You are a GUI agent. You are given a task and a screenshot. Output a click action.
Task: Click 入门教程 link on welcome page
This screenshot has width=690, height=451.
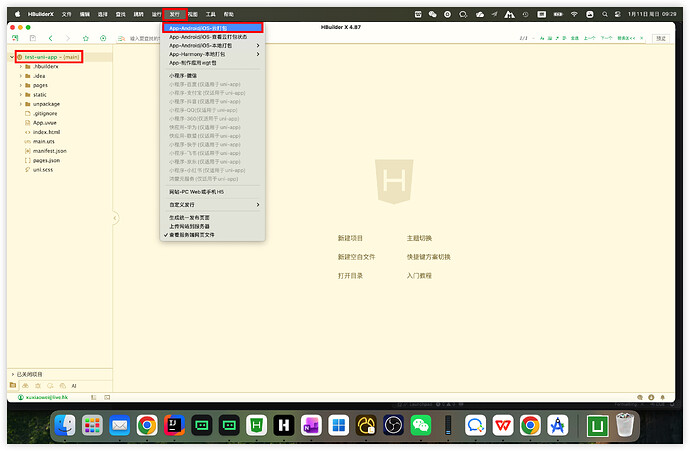click(x=419, y=275)
